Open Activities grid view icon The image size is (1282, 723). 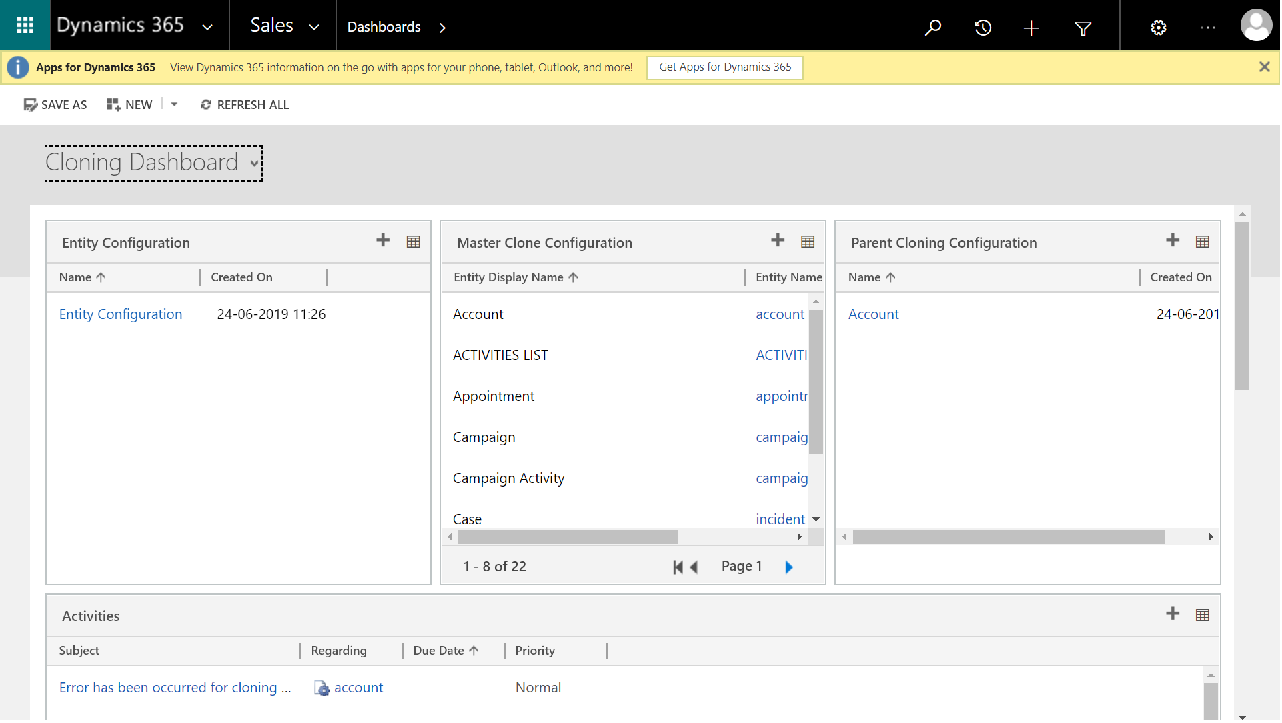click(1203, 614)
